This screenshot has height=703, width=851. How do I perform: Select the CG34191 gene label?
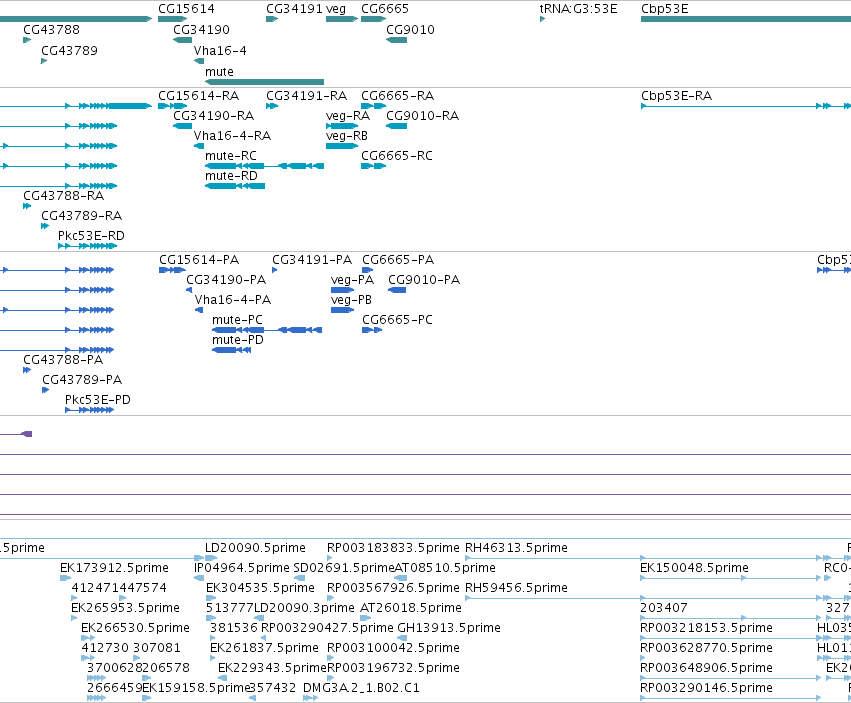tap(295, 9)
